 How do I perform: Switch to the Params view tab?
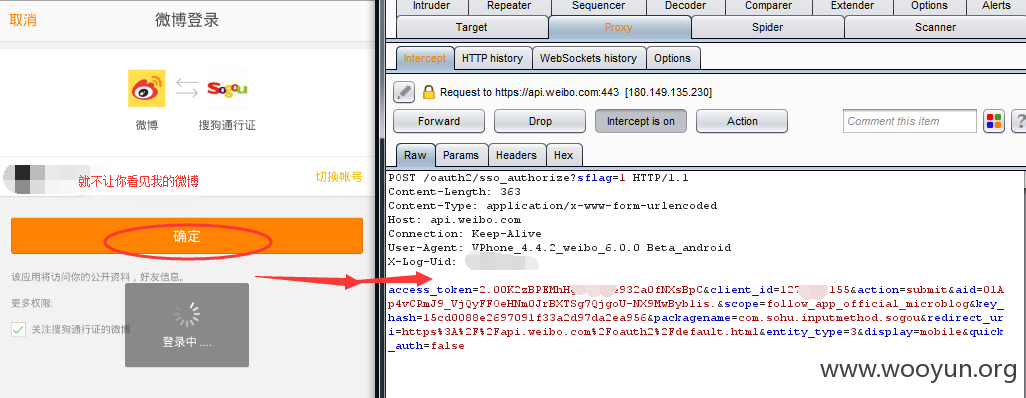pyautogui.click(x=461, y=155)
